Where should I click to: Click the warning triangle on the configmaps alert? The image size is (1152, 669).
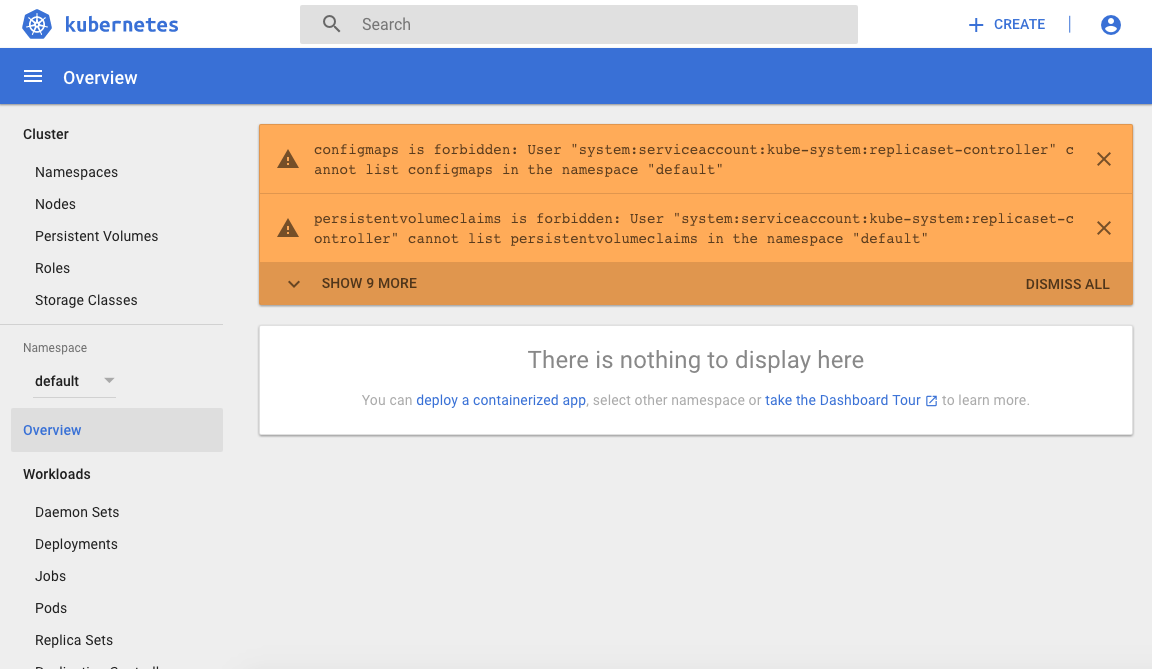[288, 158]
